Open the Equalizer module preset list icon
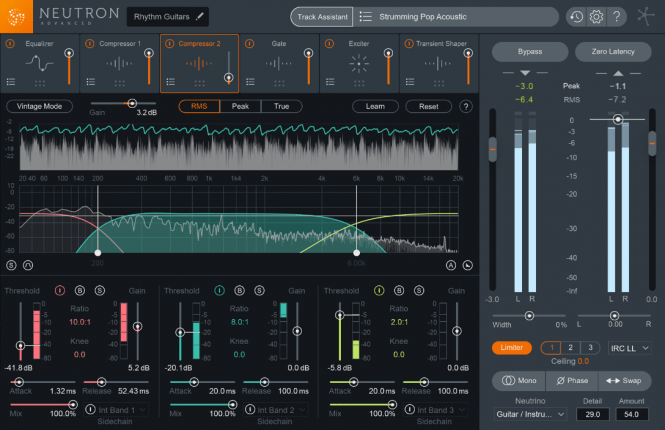This screenshot has height=430, width=665. click(11, 81)
